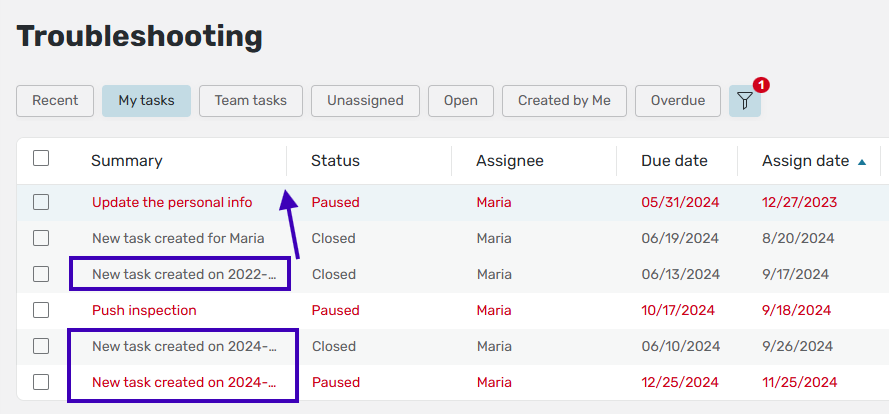Check the box for New task created for Maria
The image size is (889, 414).
(x=41, y=238)
